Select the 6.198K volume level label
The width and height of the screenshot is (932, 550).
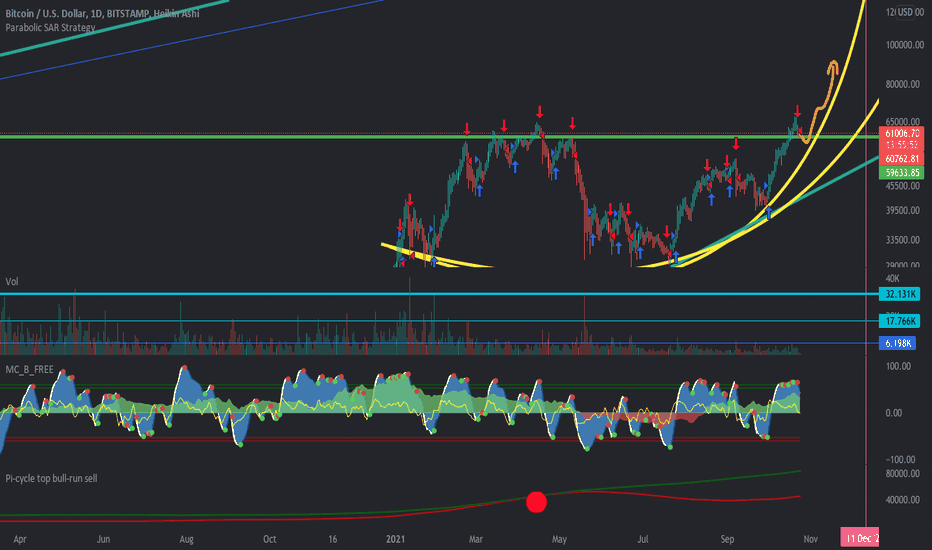(x=897, y=344)
